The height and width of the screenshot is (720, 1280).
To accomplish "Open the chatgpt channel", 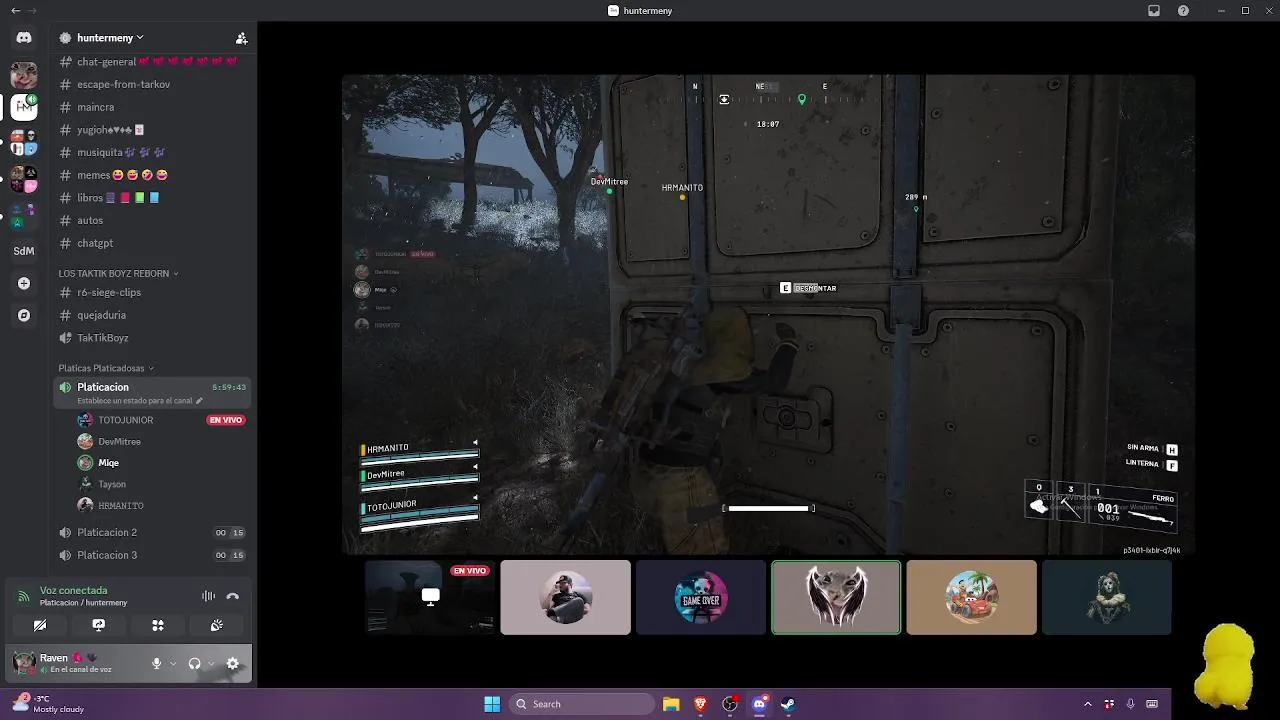I will (x=152, y=243).
